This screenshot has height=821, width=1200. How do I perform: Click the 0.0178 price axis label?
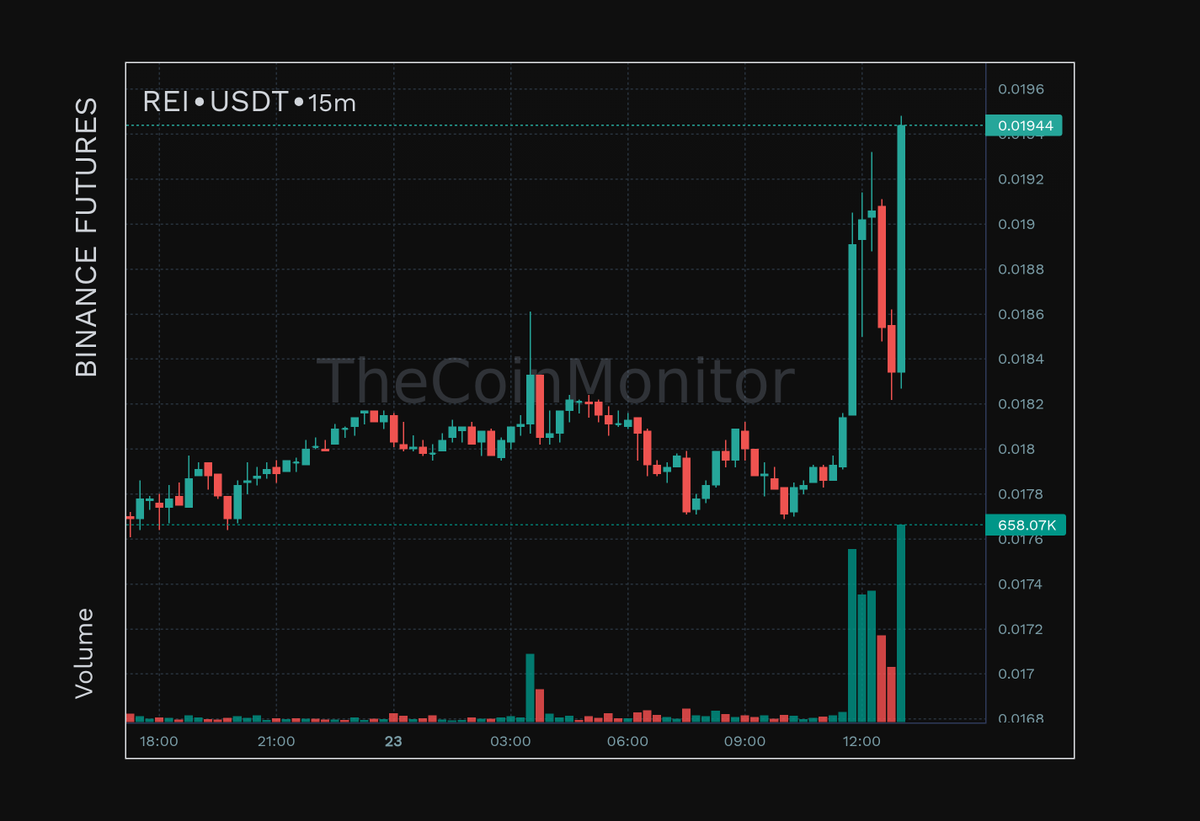1020,495
